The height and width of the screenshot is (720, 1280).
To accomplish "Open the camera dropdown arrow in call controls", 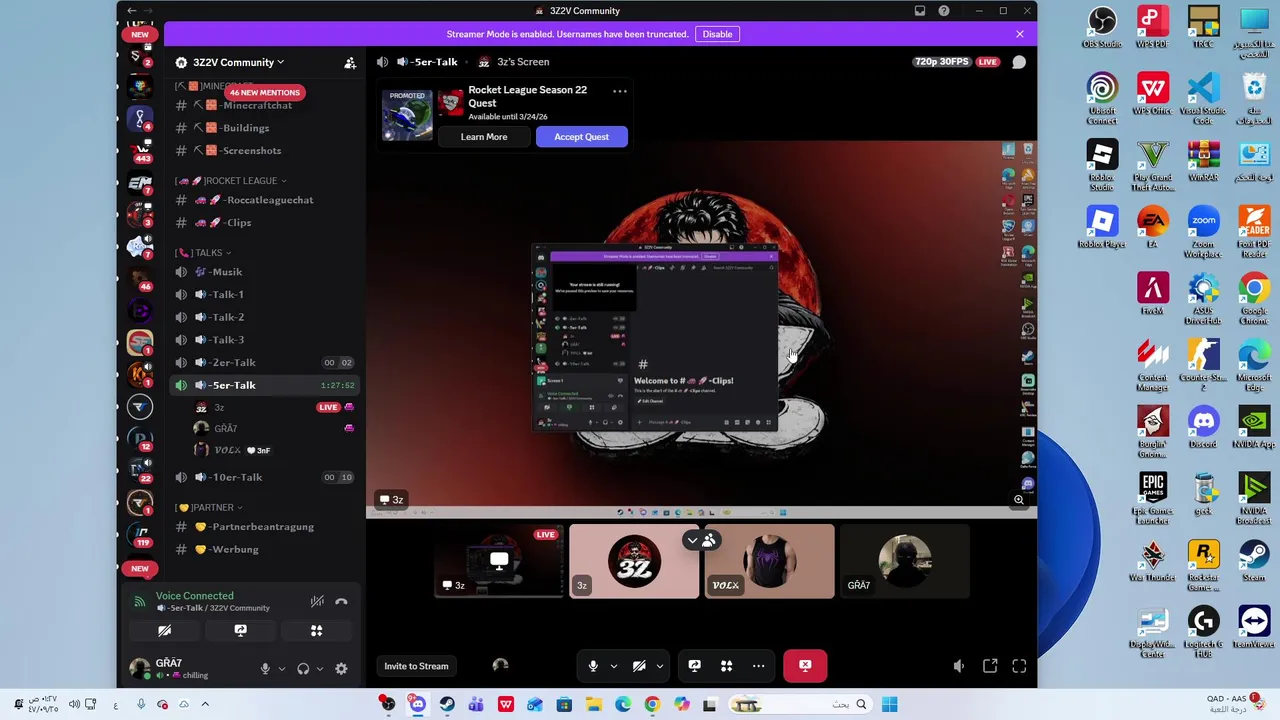I will pos(660,666).
